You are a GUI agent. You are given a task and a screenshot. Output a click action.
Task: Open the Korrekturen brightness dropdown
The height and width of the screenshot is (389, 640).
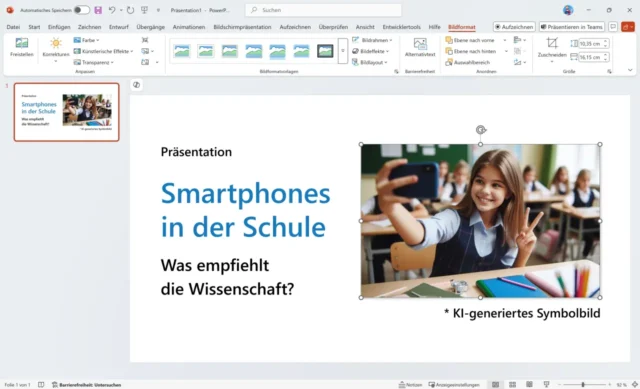point(56,50)
